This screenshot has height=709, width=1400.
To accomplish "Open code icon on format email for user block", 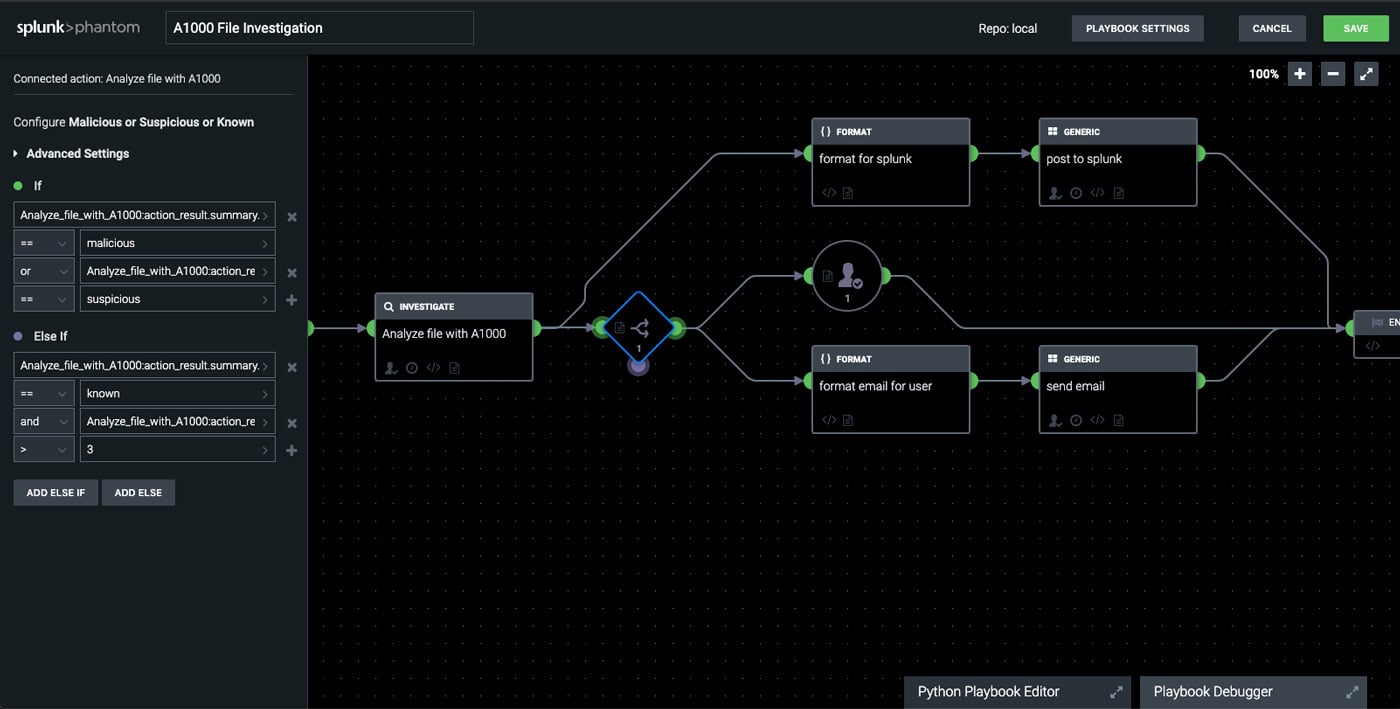I will [x=828, y=420].
